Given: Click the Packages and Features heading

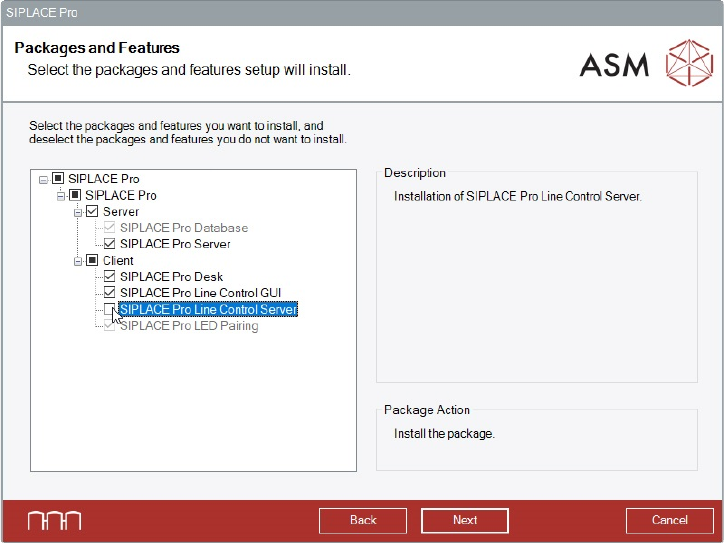Looking at the screenshot, I should (97, 48).
